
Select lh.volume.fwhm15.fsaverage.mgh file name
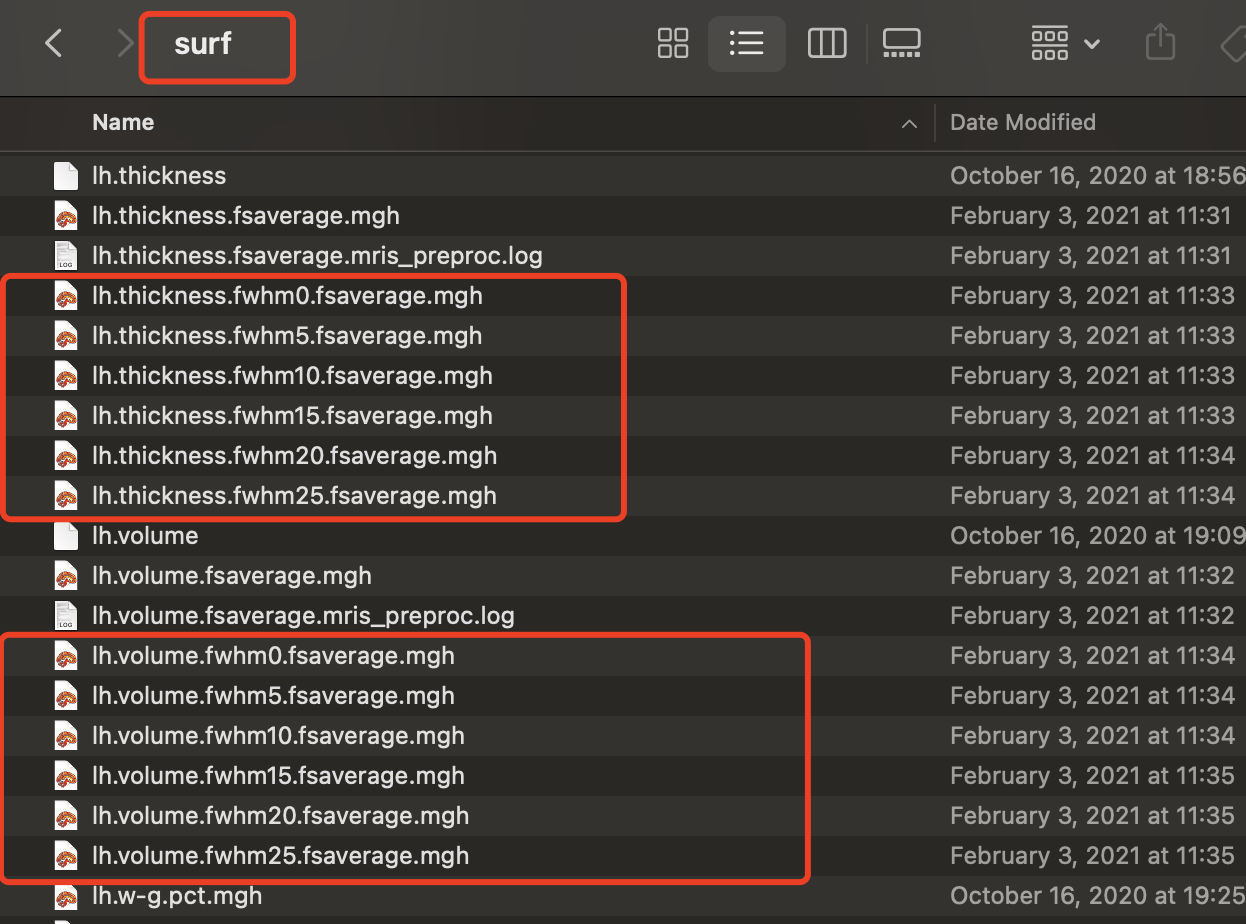(278, 776)
